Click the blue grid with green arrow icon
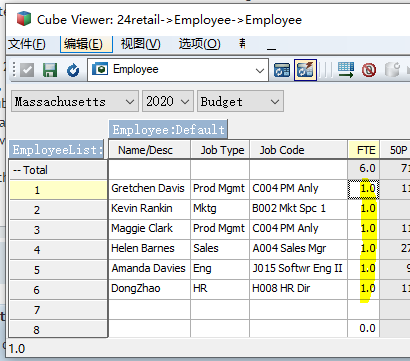This screenshot has height=361, width=410. pyautogui.click(x=345, y=70)
